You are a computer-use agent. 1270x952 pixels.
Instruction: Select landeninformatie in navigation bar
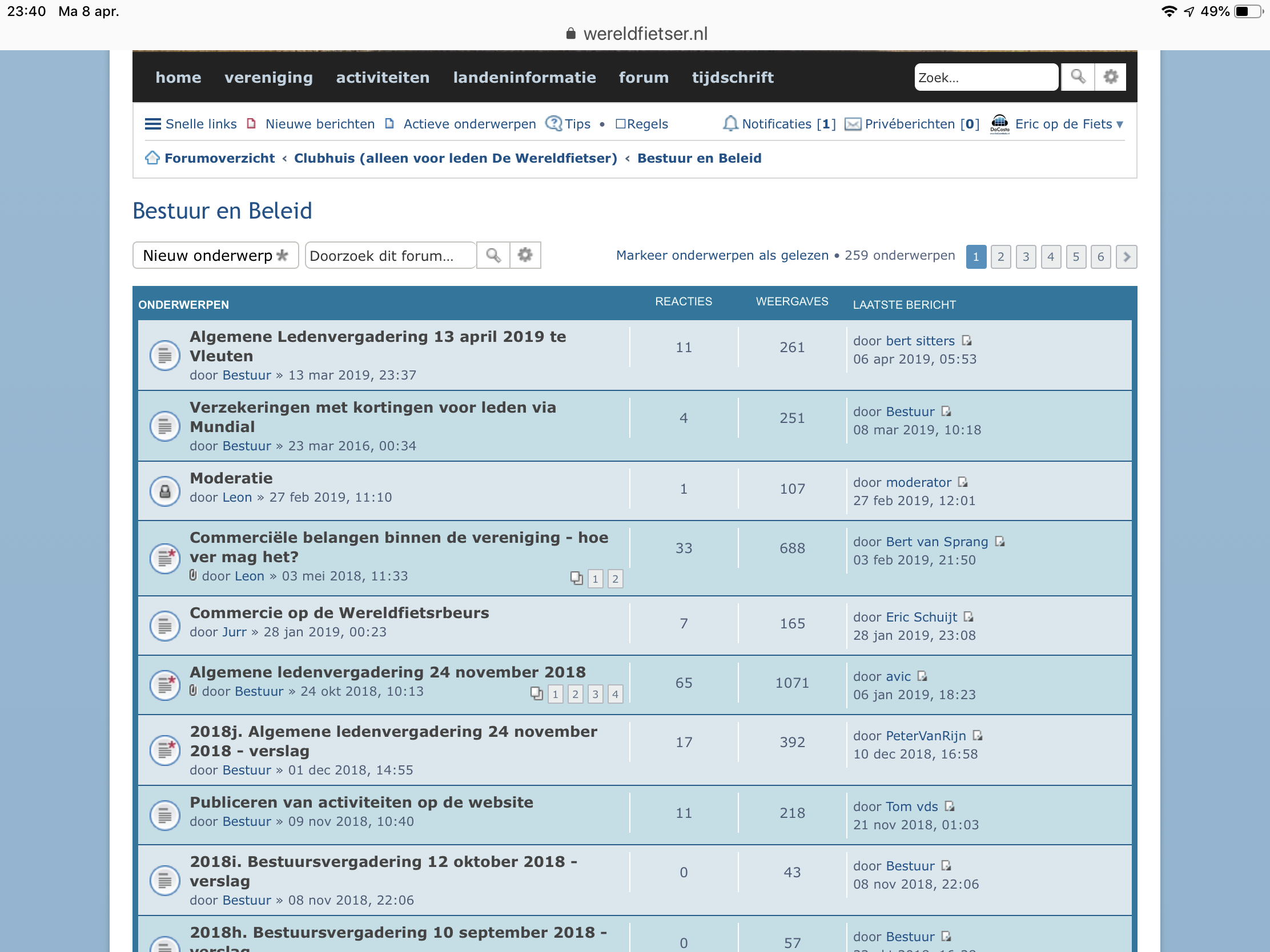pyautogui.click(x=524, y=78)
